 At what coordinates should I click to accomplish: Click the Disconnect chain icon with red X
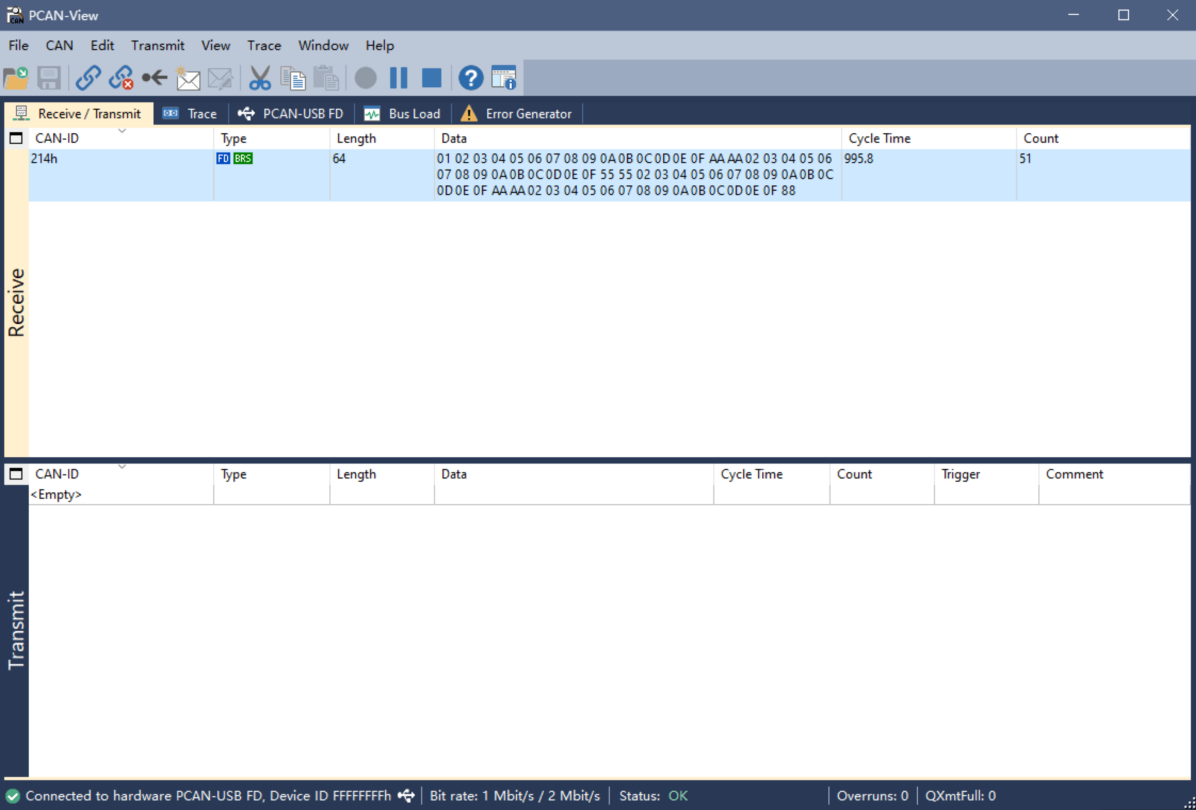tap(121, 78)
